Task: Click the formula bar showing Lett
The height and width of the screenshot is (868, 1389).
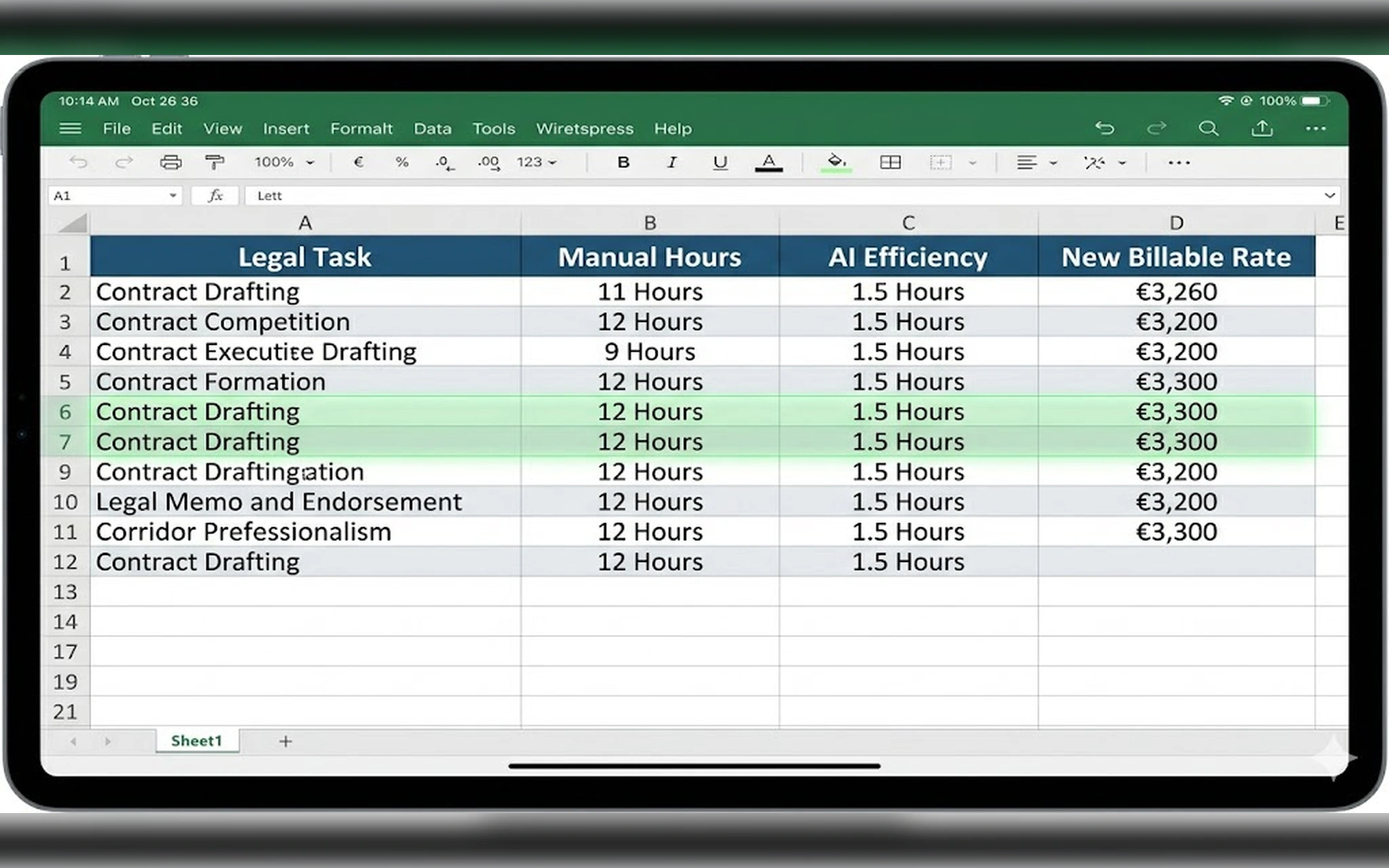Action: [506, 195]
